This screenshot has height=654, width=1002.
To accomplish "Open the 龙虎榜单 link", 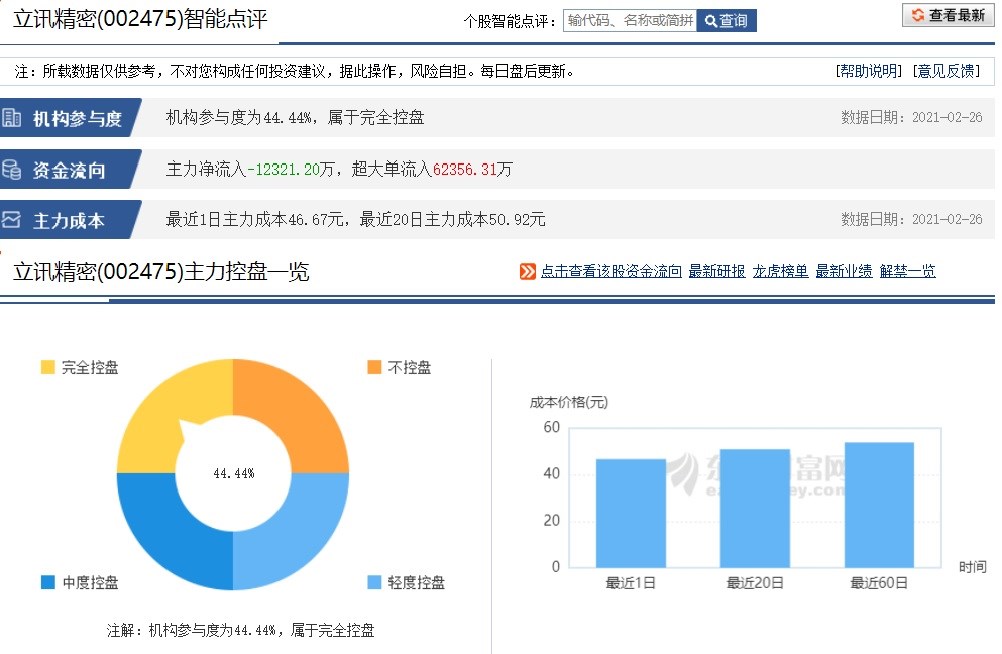I will pyautogui.click(x=780, y=272).
